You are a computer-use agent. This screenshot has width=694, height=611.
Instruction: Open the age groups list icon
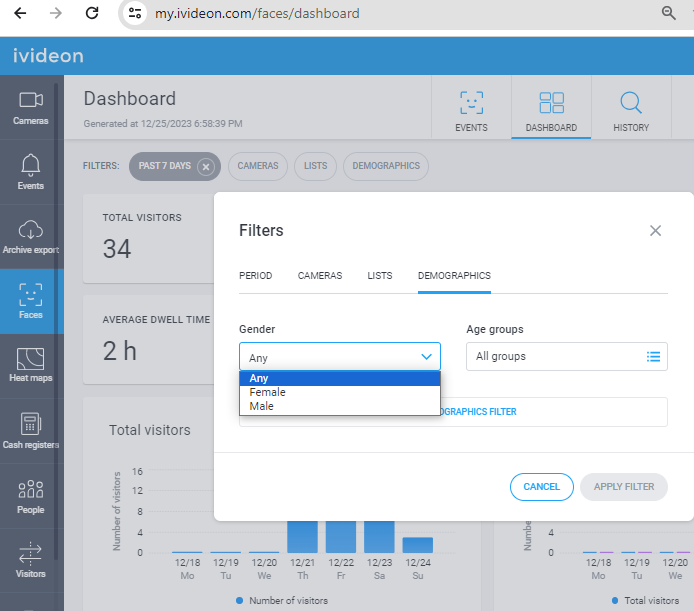point(653,356)
